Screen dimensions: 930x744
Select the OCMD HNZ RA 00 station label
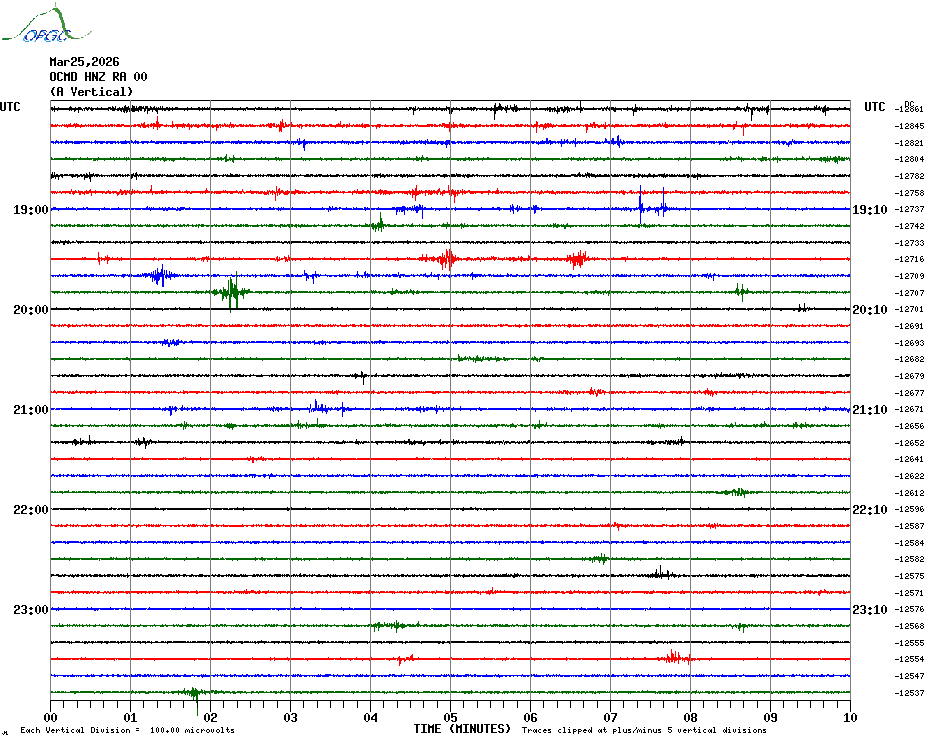pyautogui.click(x=98, y=77)
